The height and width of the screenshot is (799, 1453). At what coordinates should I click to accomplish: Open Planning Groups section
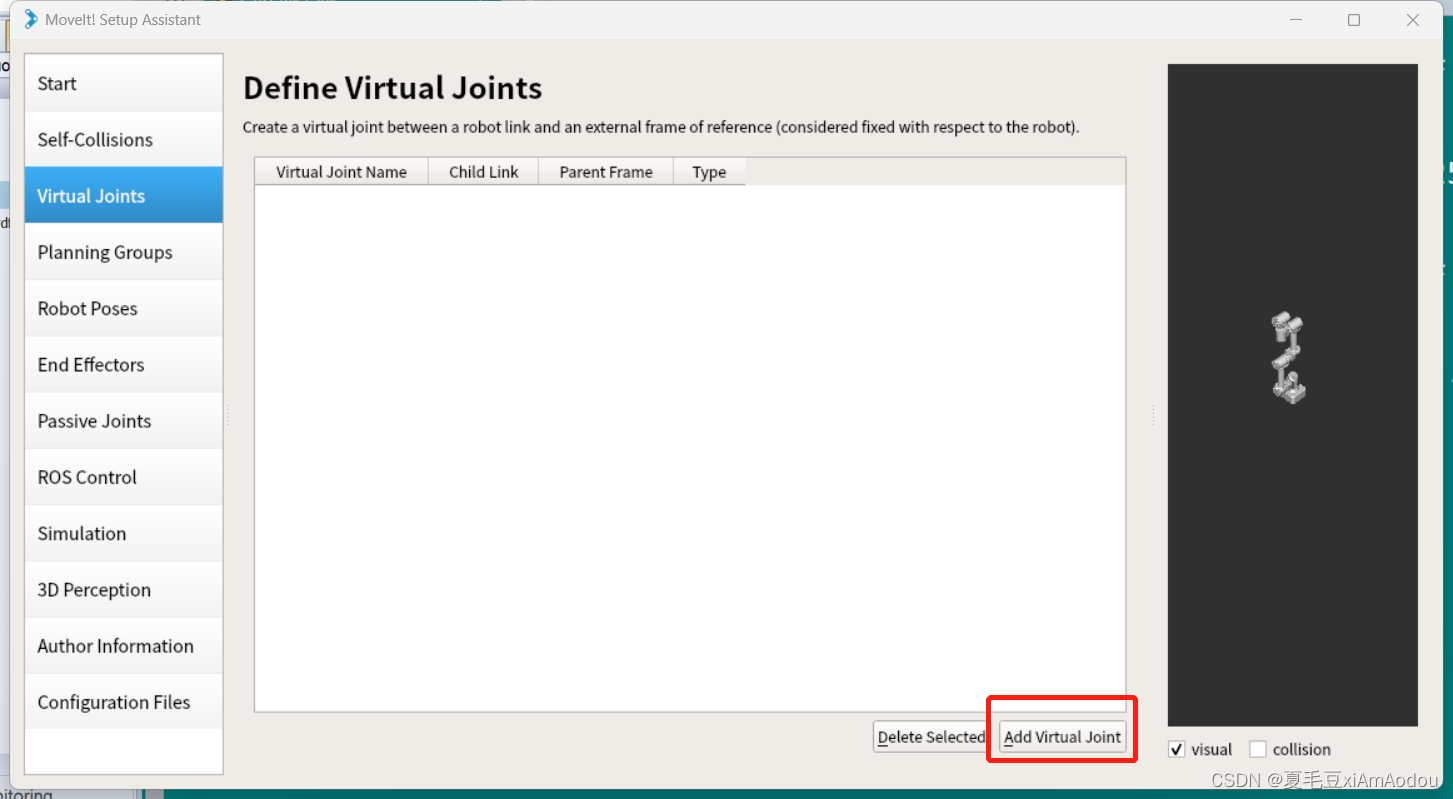[124, 252]
